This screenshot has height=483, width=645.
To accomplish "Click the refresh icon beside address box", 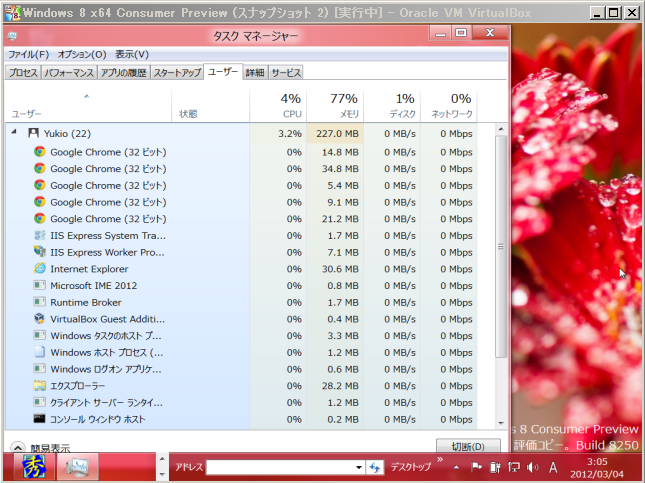I will point(375,467).
